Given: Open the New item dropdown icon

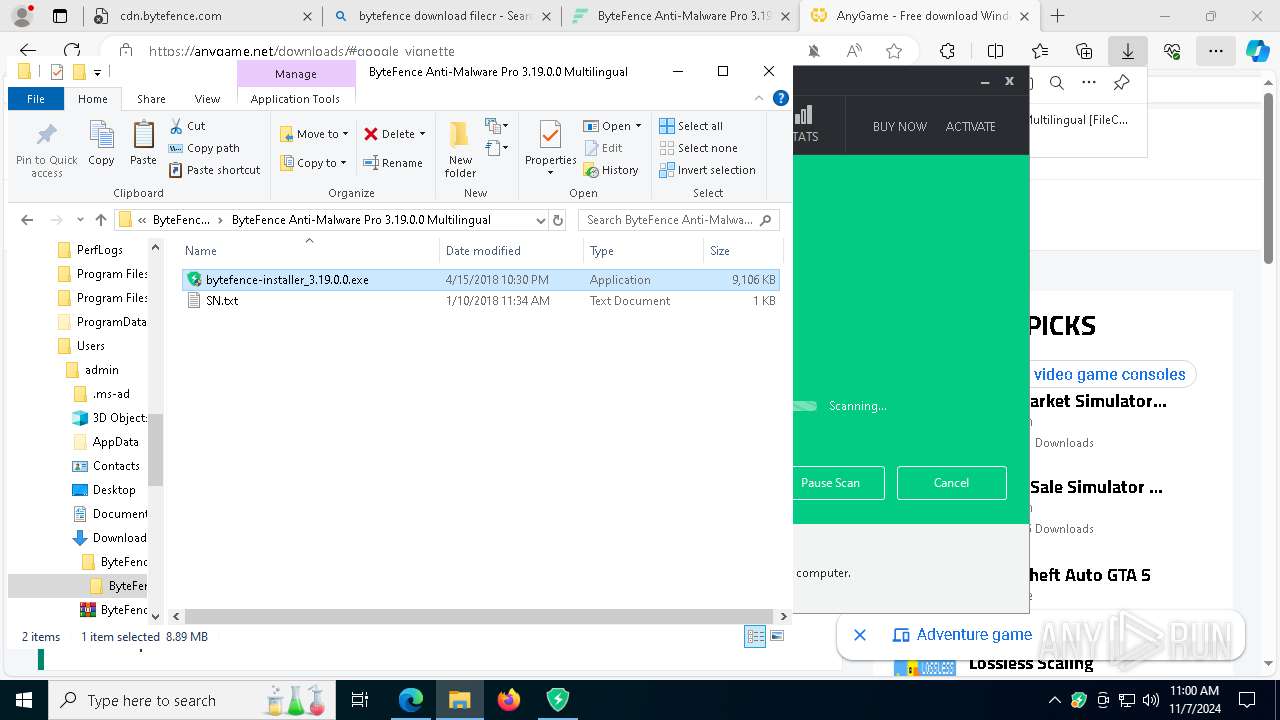Looking at the screenshot, I should pyautogui.click(x=496, y=126).
